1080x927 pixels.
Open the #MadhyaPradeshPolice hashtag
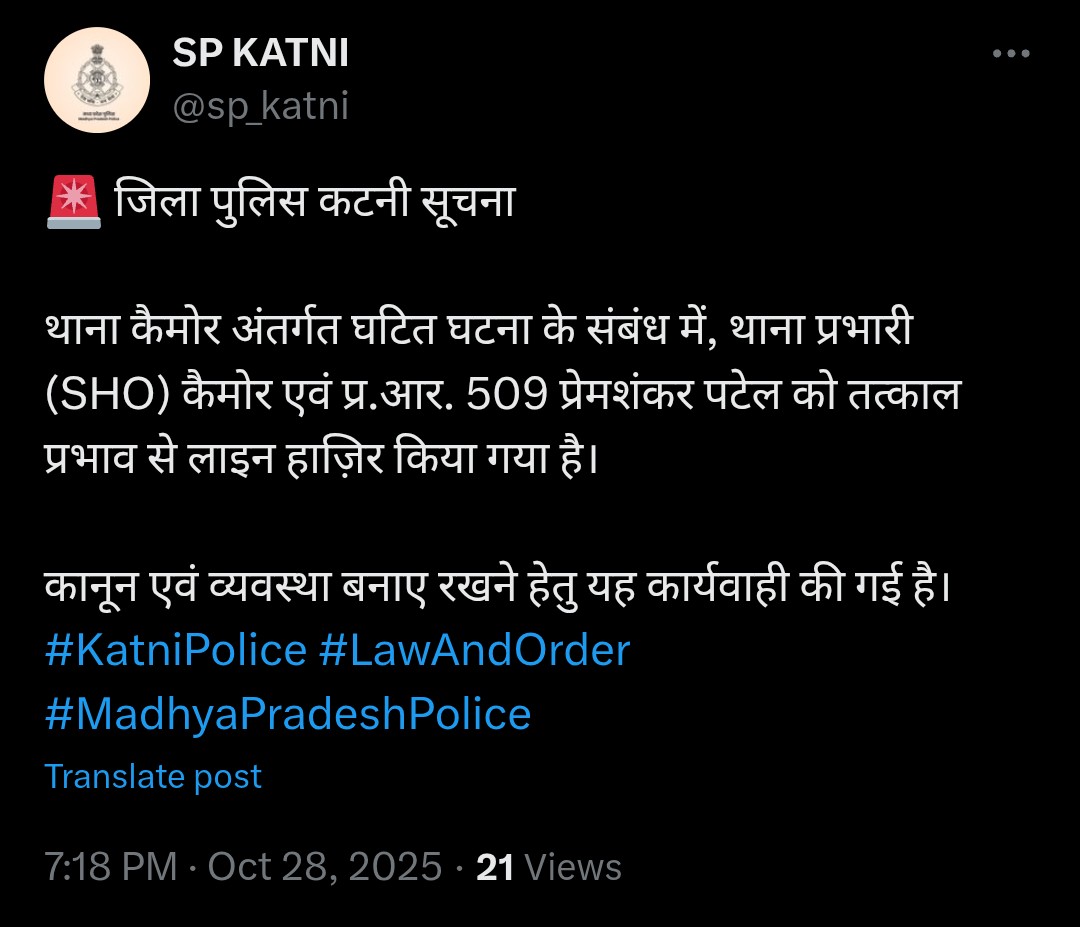coord(288,714)
